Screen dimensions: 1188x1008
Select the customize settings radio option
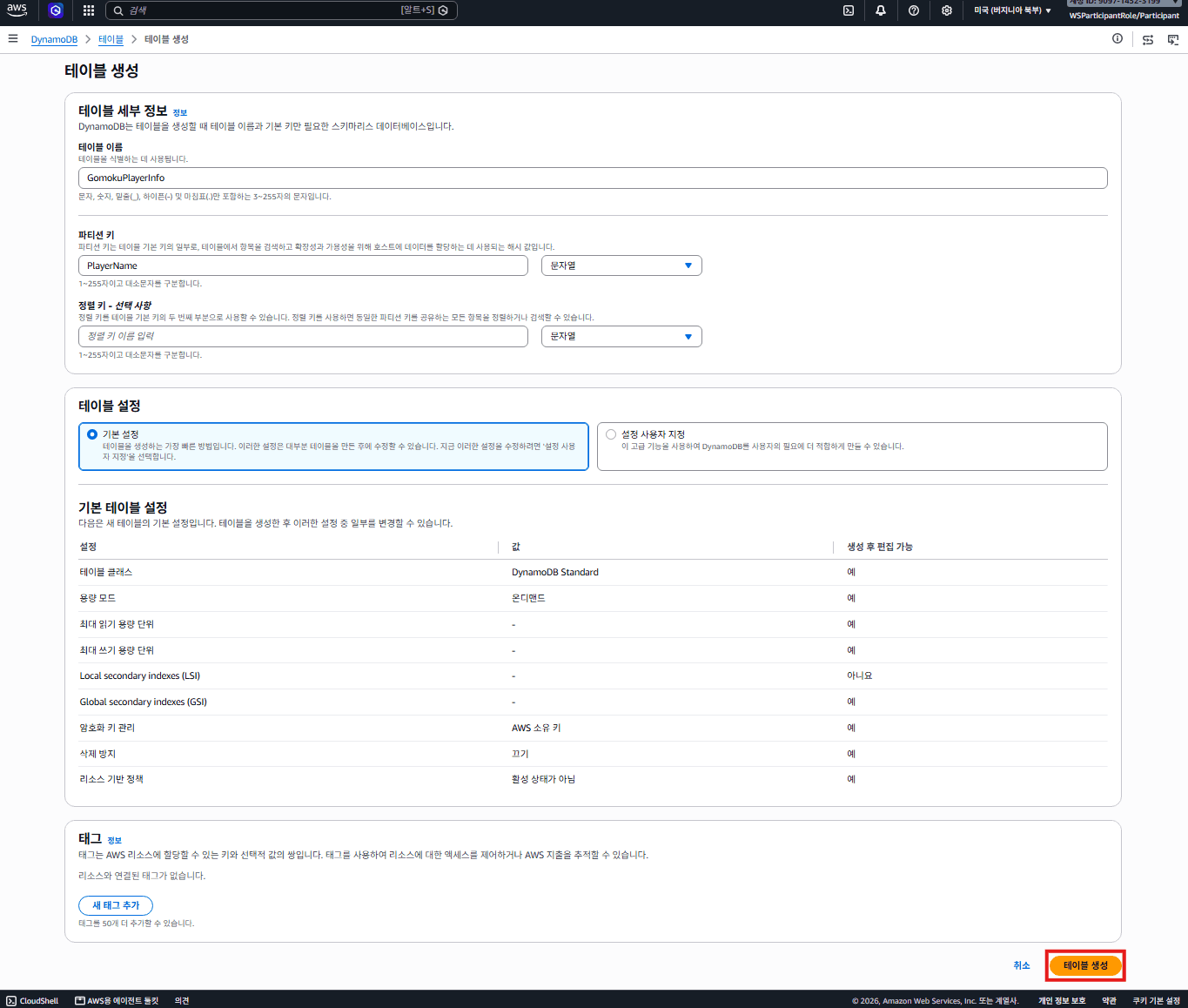(x=611, y=434)
